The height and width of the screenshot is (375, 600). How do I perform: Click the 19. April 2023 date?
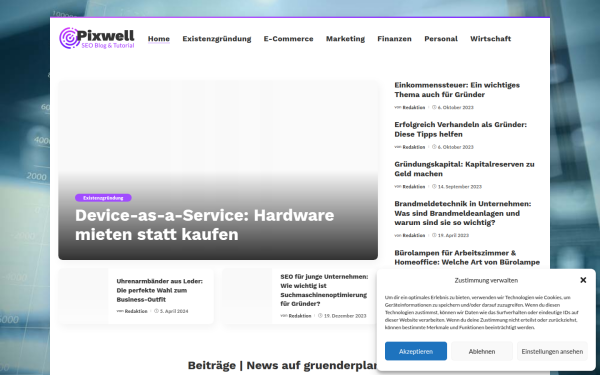point(453,235)
